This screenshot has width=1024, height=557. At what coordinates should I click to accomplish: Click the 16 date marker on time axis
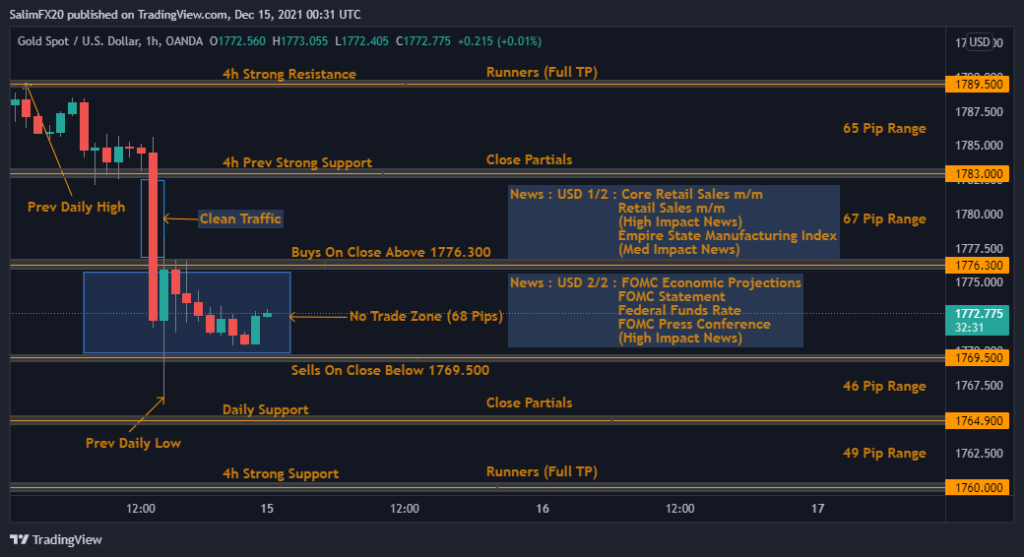click(x=542, y=509)
